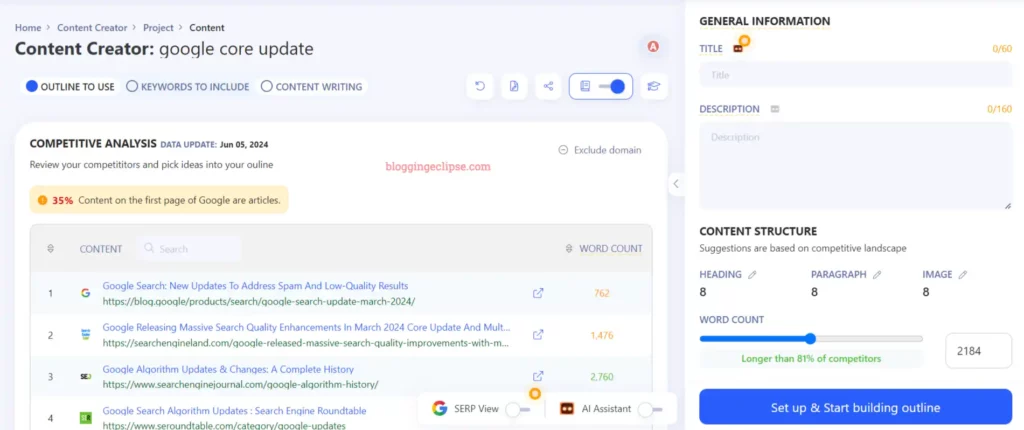Click the Title input field
Screen dimensions: 1024x430
(x=856, y=74)
